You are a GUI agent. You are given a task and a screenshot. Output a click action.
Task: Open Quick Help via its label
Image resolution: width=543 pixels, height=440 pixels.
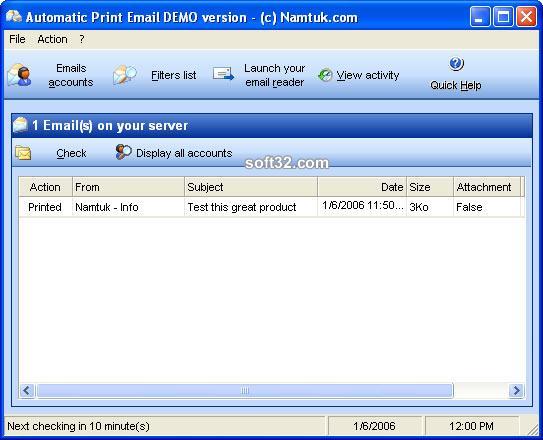coord(456,85)
